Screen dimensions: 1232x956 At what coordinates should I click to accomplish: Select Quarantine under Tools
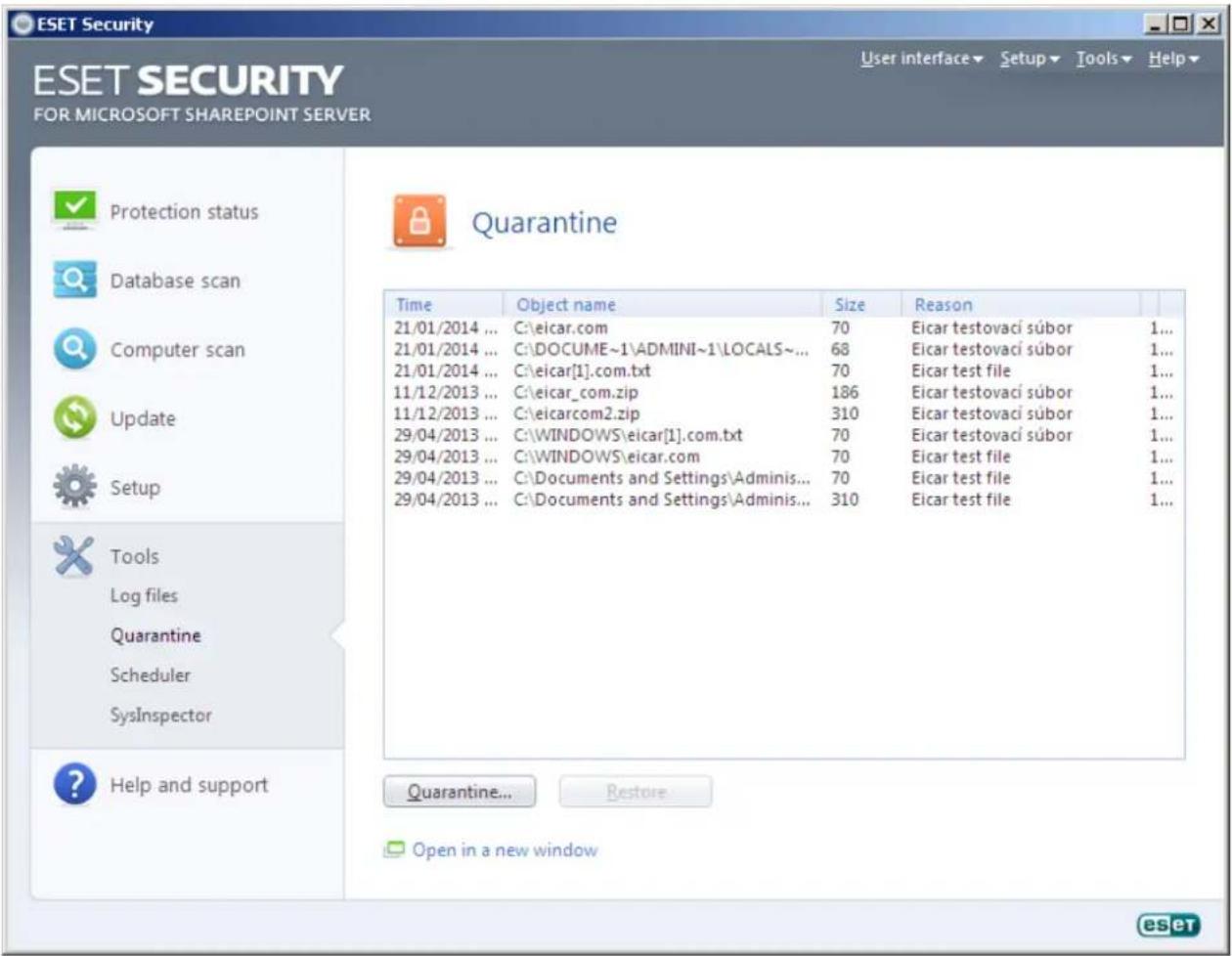tap(155, 635)
